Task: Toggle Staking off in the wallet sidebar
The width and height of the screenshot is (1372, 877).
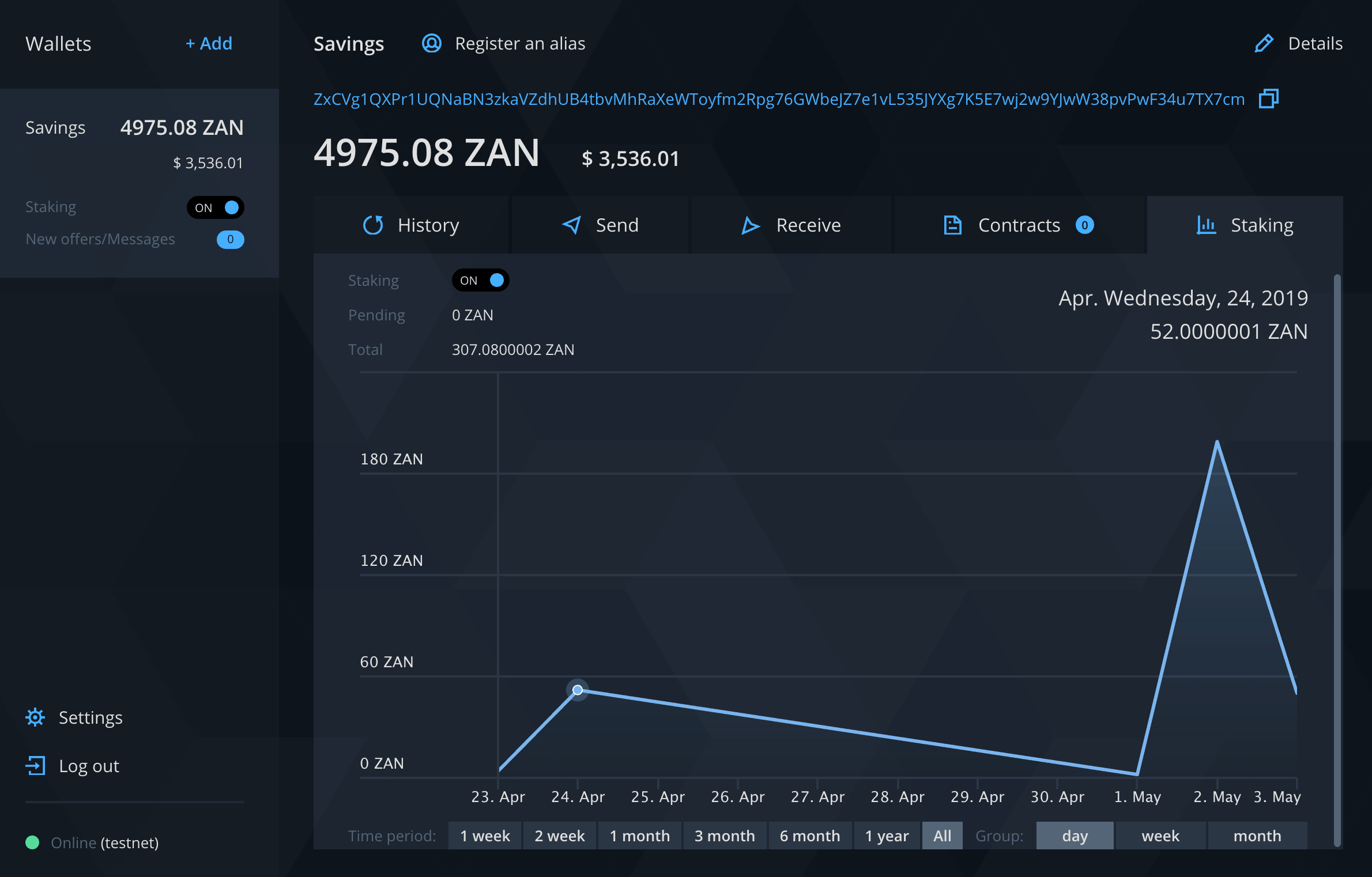Action: coord(215,207)
